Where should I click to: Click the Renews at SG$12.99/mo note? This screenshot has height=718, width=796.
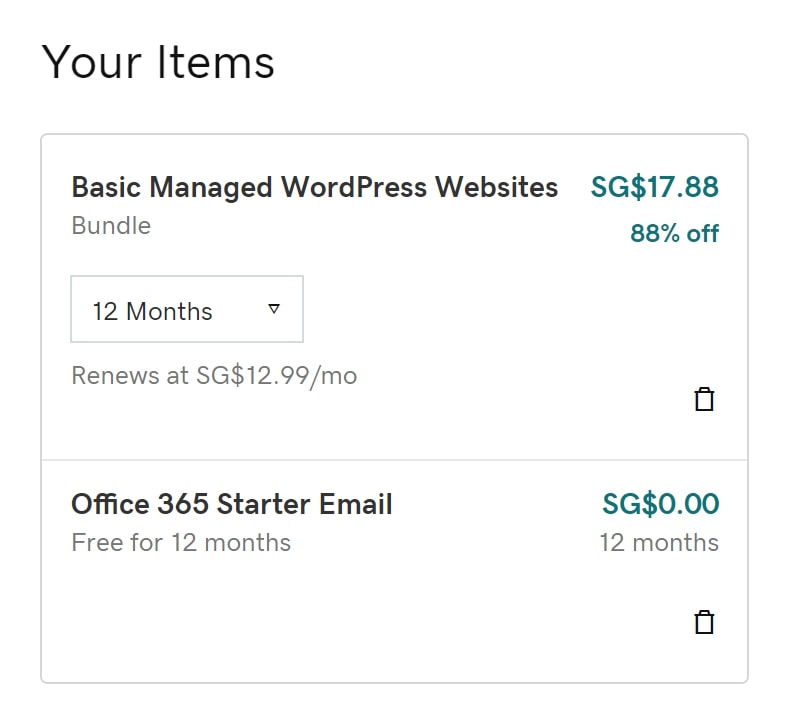pos(214,376)
